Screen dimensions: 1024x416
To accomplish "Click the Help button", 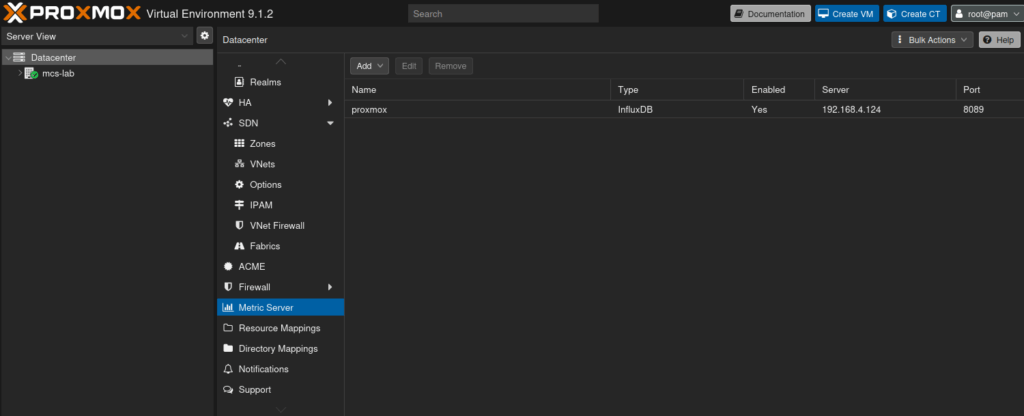I will [x=998, y=40].
